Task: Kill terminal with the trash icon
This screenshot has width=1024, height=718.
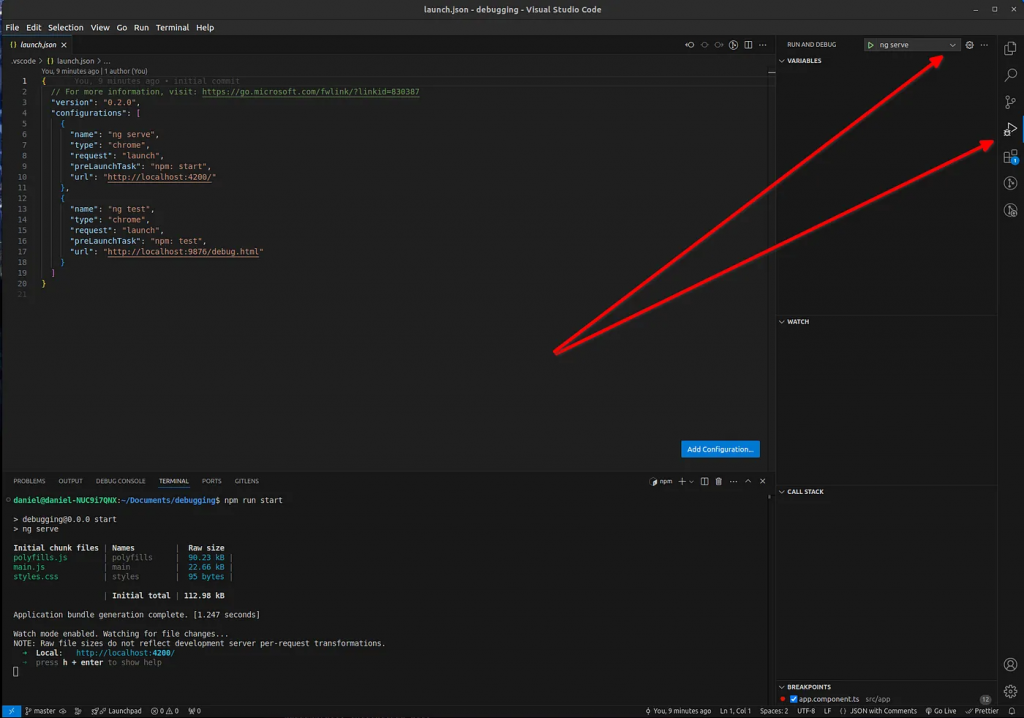Action: tap(718, 481)
